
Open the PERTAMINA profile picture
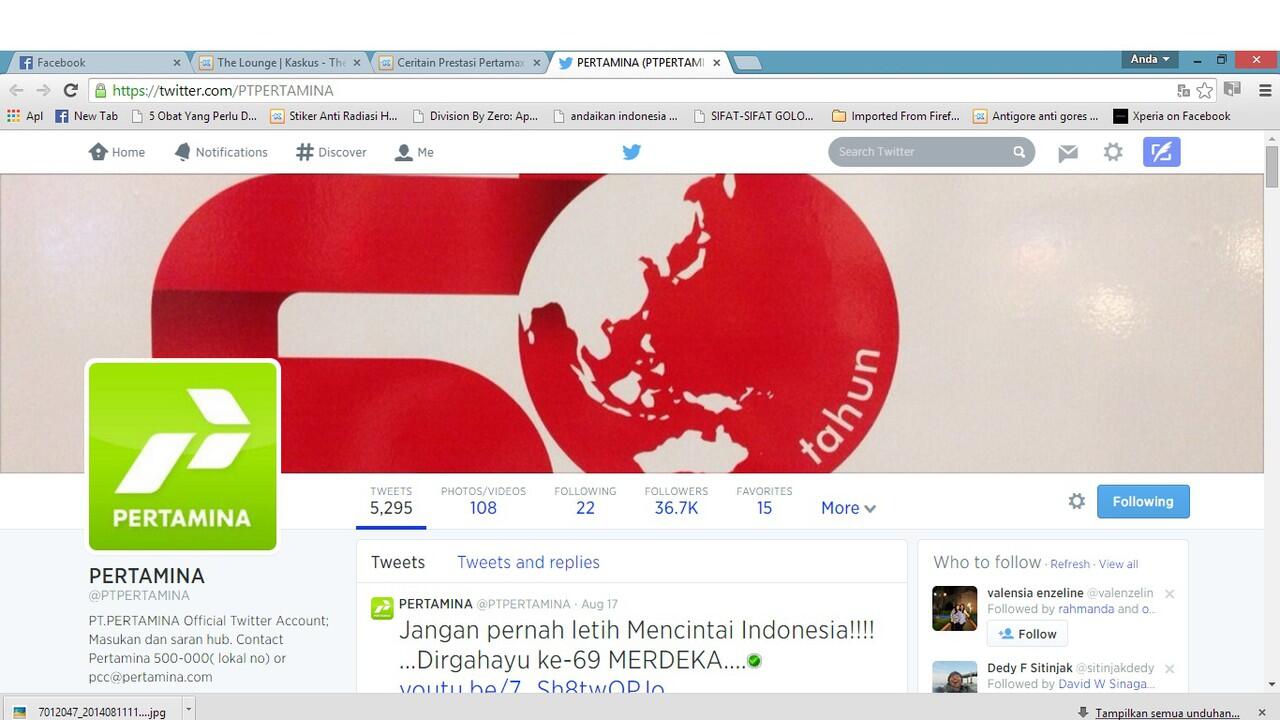pos(183,456)
